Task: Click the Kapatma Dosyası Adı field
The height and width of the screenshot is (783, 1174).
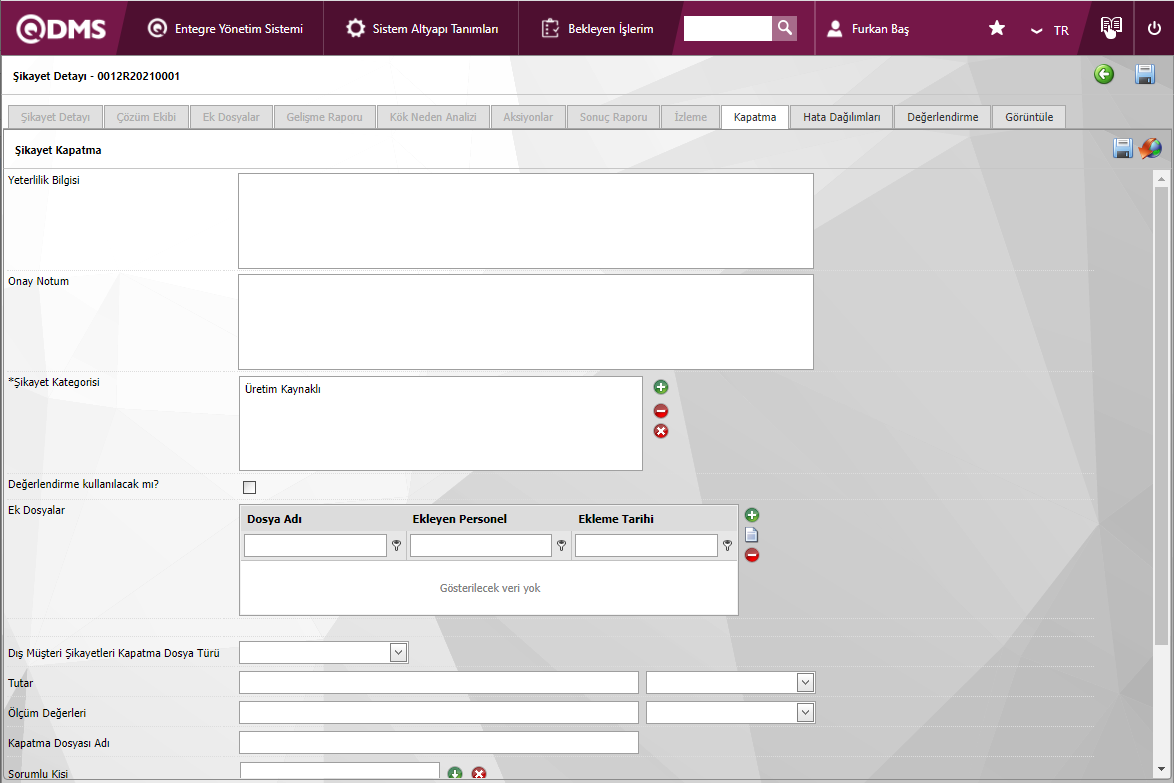Action: coord(439,743)
